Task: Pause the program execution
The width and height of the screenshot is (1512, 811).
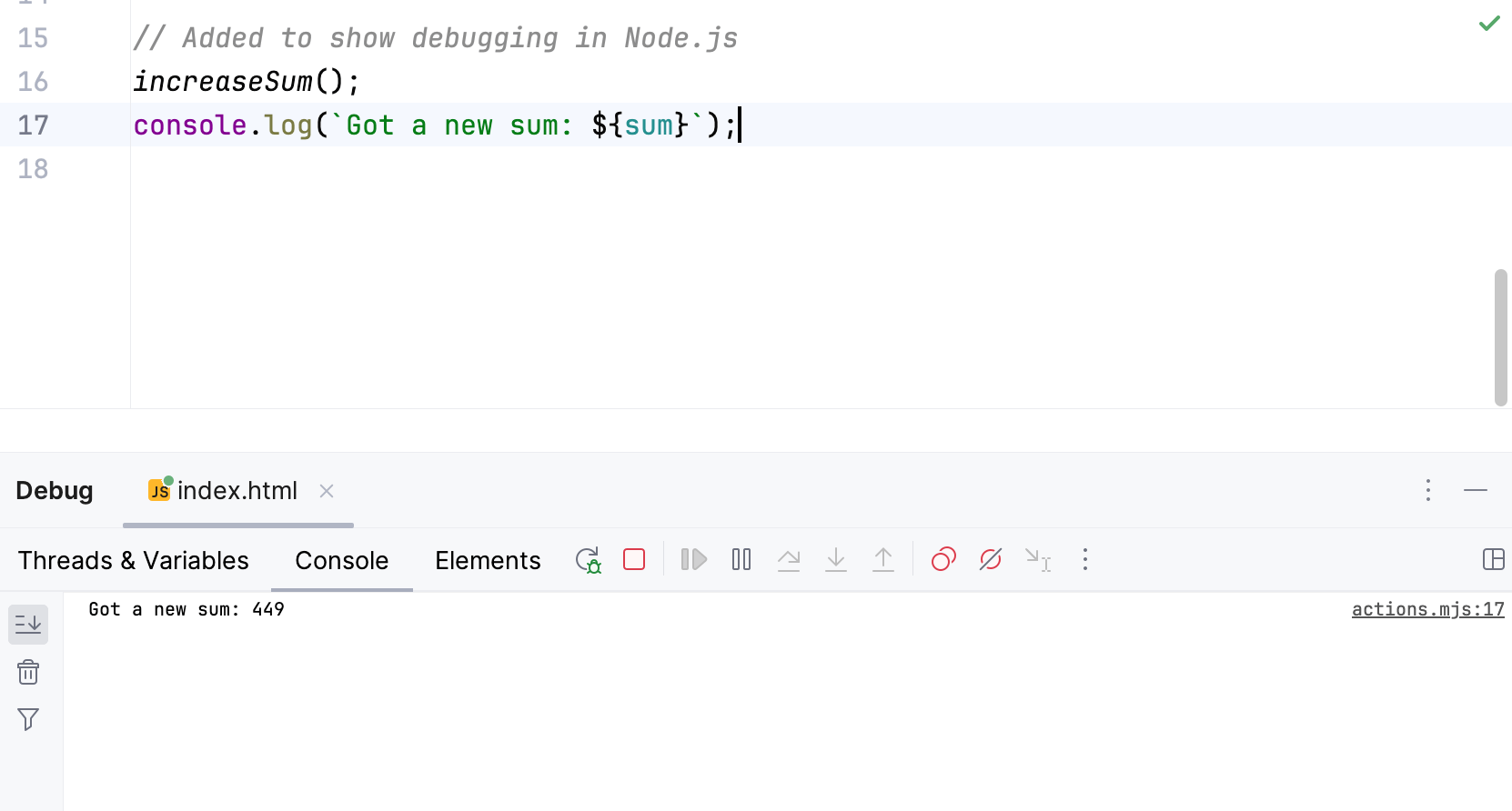Action: (x=741, y=559)
